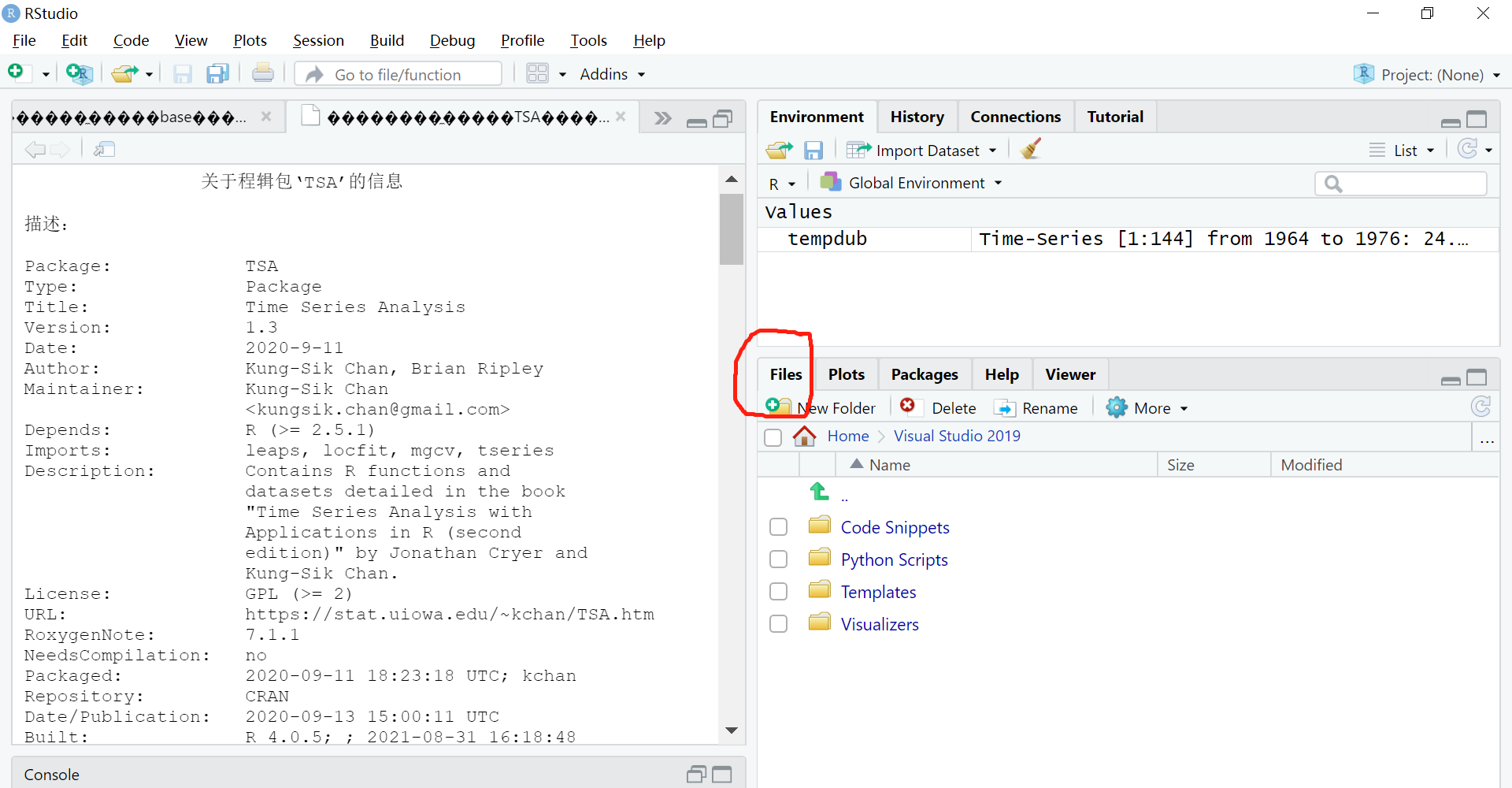
Task: Click the Home breadcrumb link
Action: pos(848,436)
